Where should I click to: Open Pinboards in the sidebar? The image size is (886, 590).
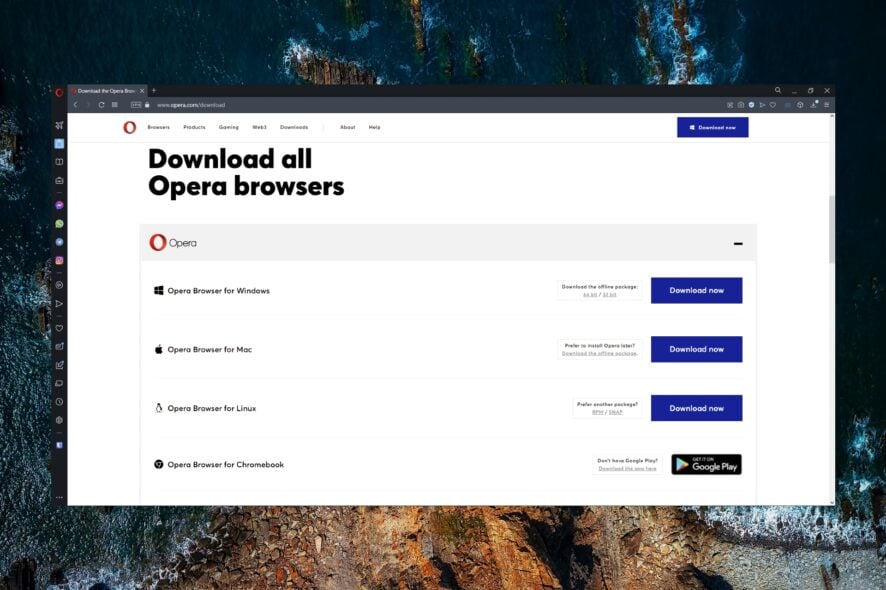coord(59,365)
